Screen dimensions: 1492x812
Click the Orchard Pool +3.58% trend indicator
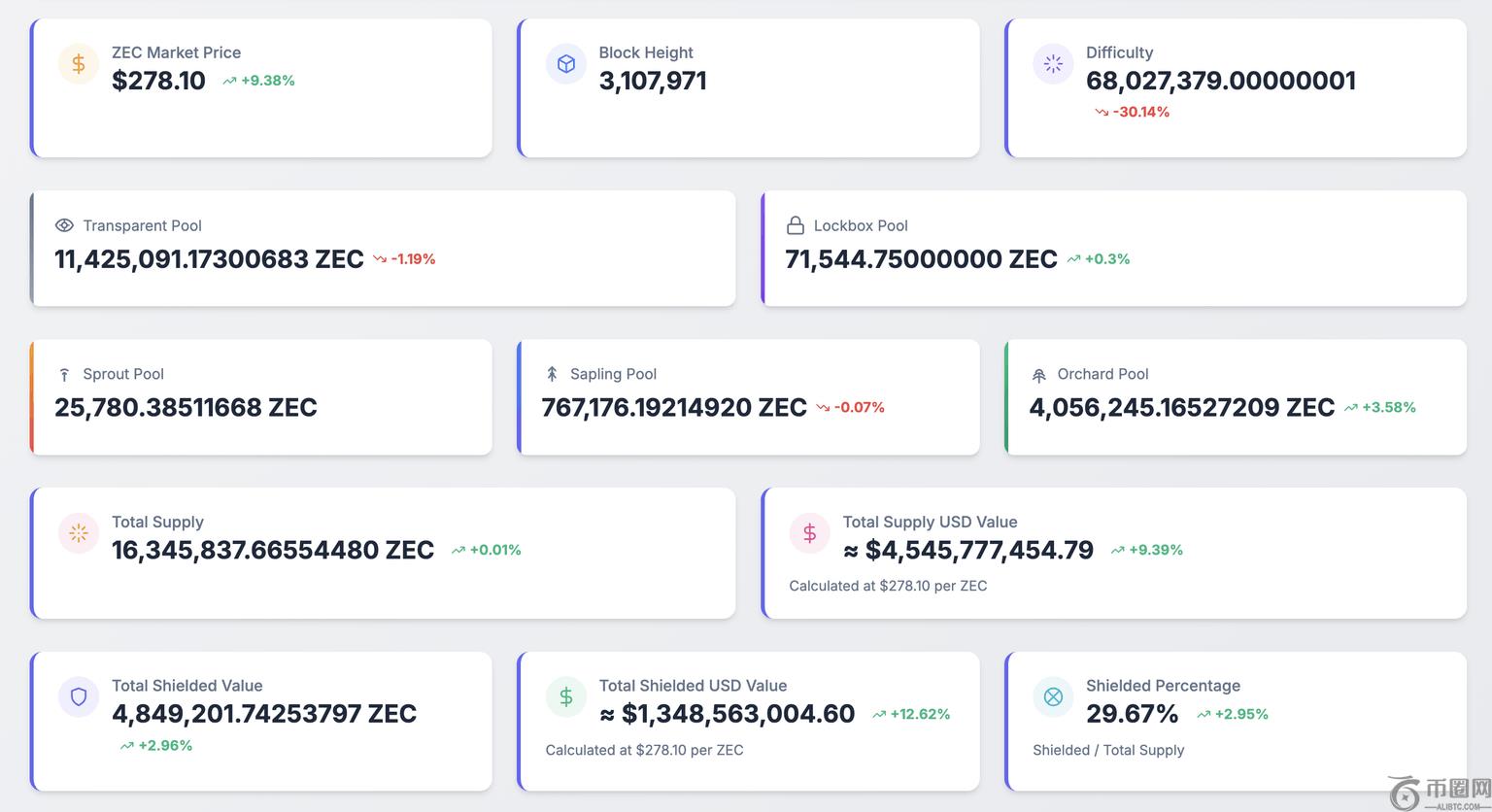tap(1379, 407)
